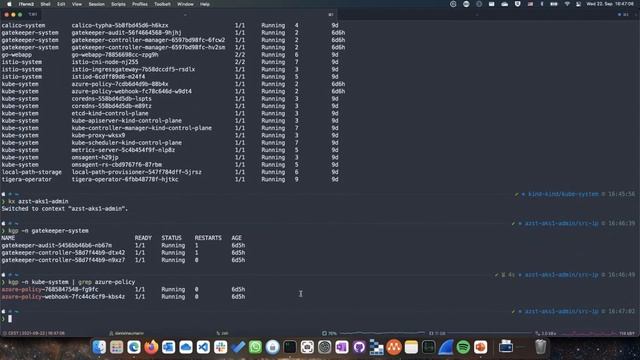Open the View menu
This screenshot has height=360, width=640.
point(77,4)
